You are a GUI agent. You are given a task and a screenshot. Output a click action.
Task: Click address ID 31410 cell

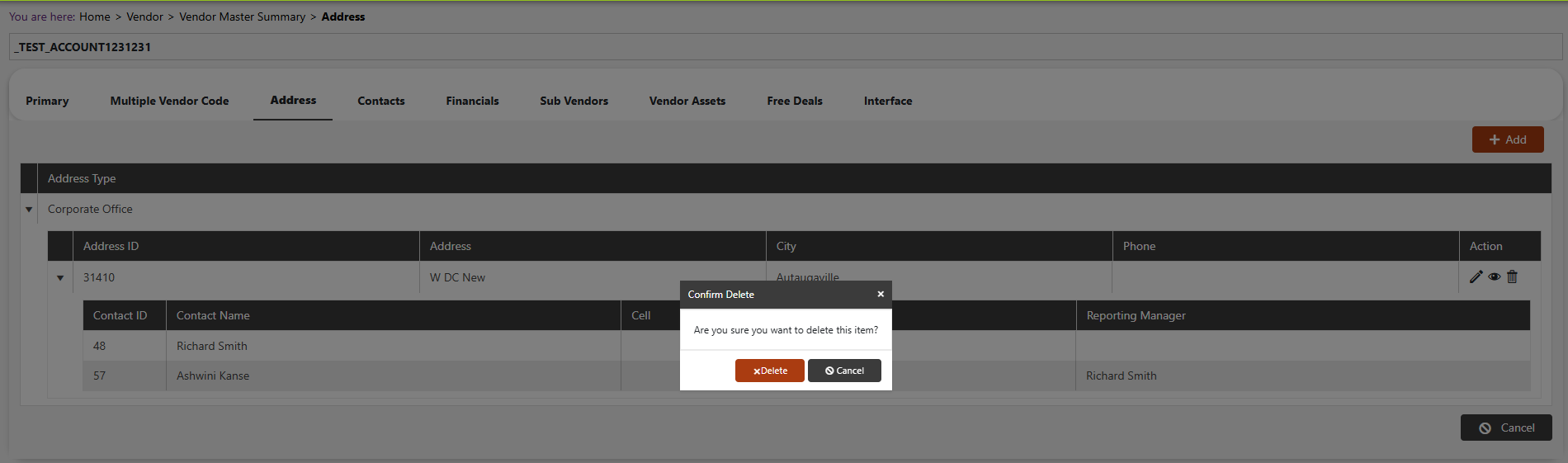pyautogui.click(x=246, y=277)
